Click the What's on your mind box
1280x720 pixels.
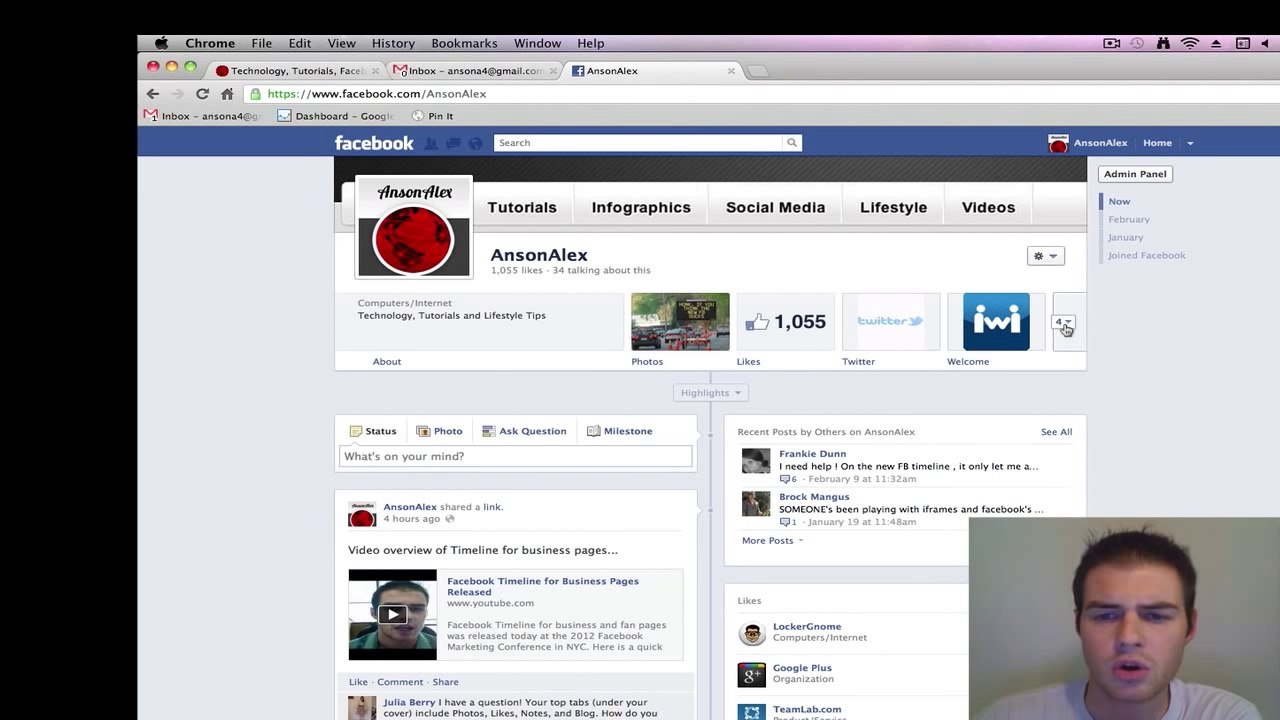515,456
